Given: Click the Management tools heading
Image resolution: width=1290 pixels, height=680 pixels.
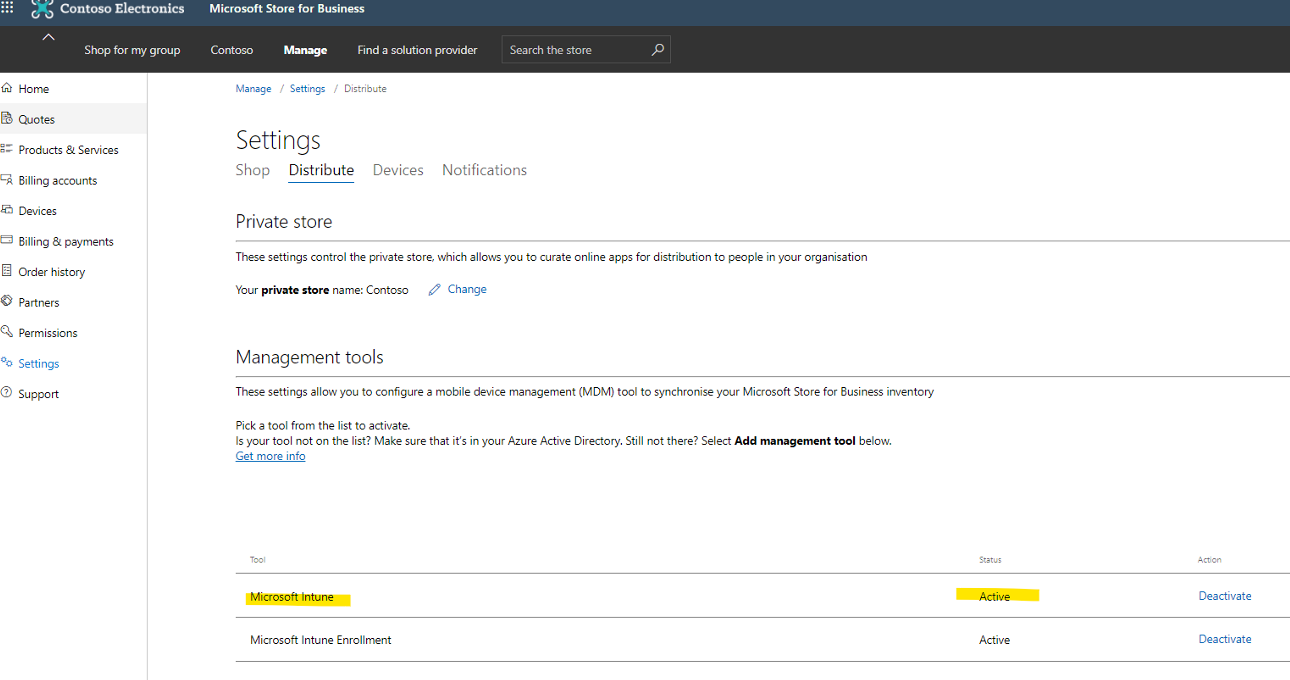Looking at the screenshot, I should [x=310, y=357].
